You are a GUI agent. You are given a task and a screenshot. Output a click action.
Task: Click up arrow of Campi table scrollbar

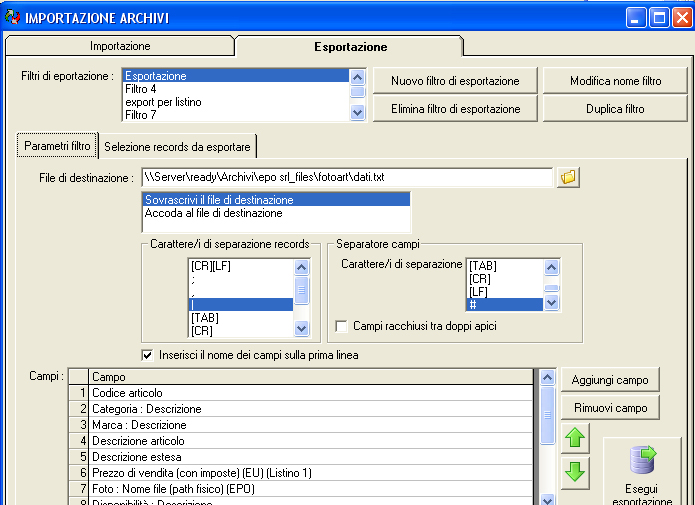(548, 377)
